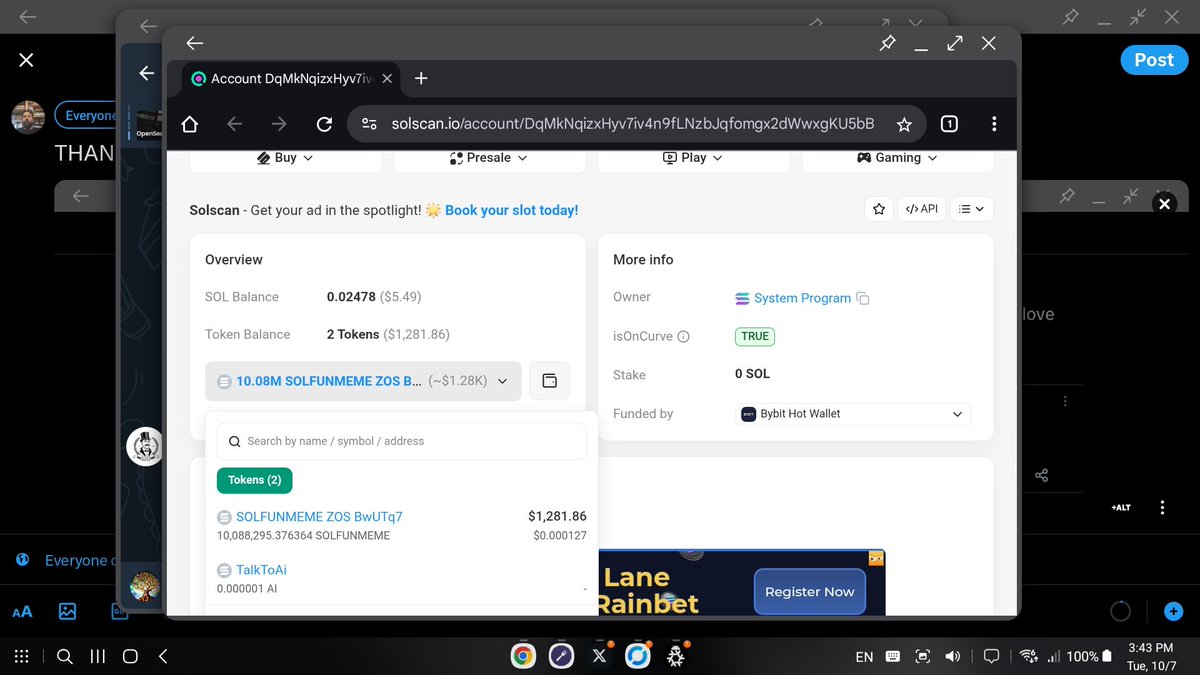This screenshot has width=1200, height=675.
Task: Go to home screen via taskbar button
Action: pos(130,656)
